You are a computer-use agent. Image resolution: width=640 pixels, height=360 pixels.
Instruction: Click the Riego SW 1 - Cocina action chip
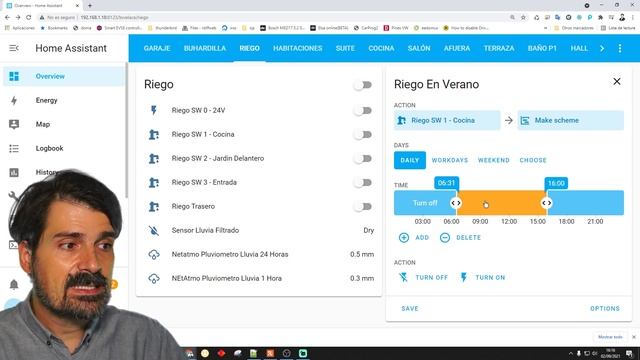pos(447,120)
